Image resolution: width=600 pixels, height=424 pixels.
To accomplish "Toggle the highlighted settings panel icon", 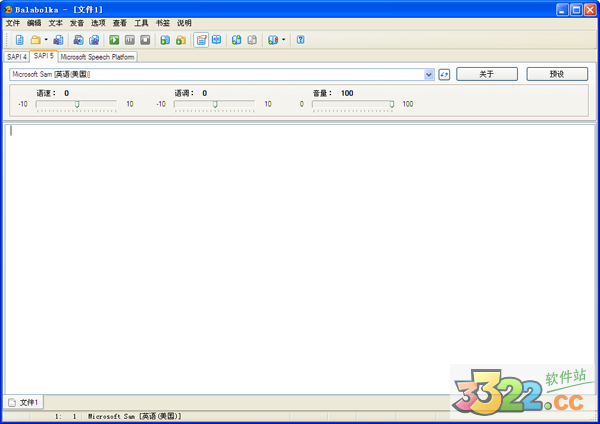I will point(201,40).
